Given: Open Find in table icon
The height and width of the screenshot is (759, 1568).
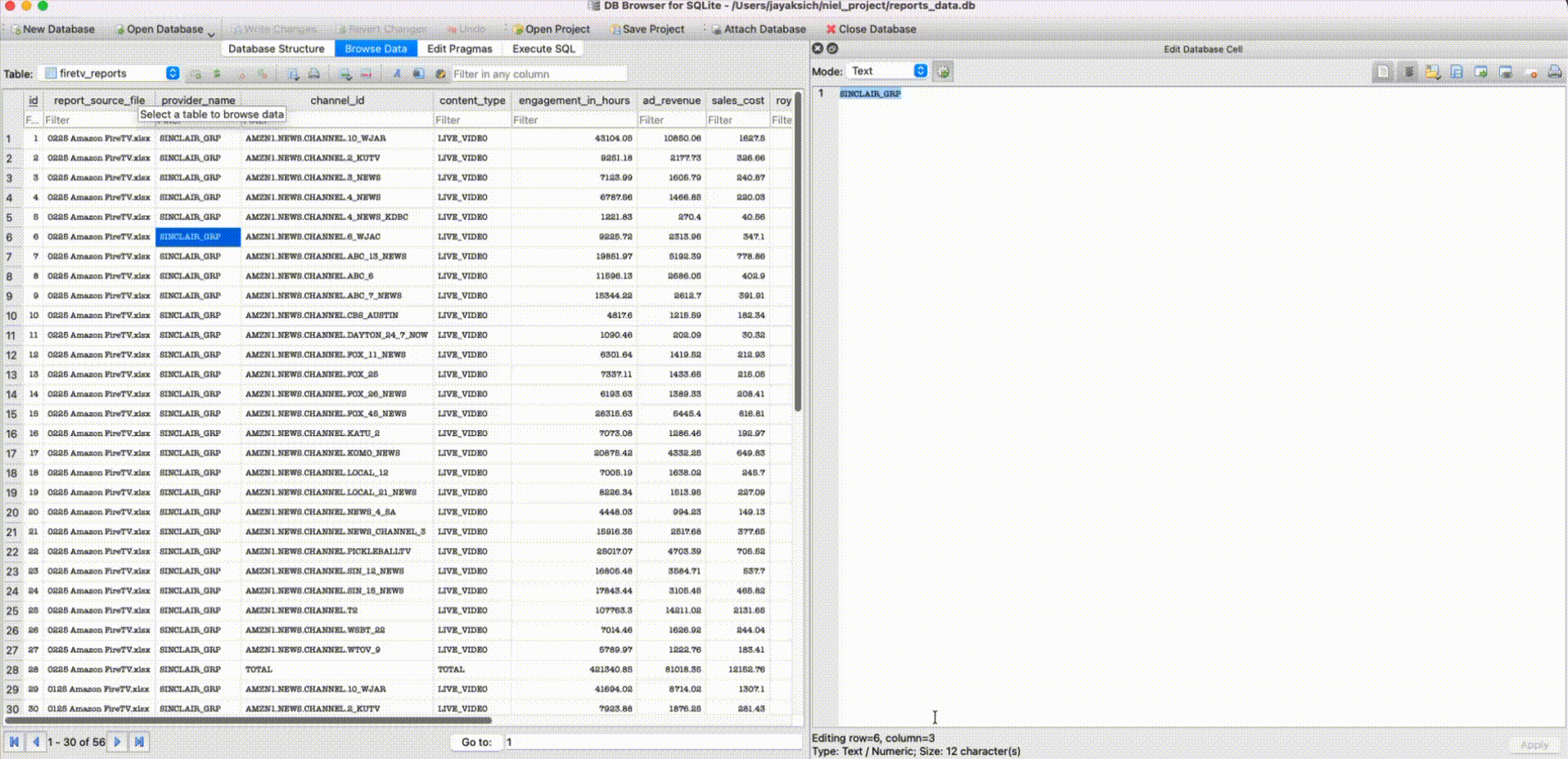Looking at the screenshot, I should (x=418, y=74).
